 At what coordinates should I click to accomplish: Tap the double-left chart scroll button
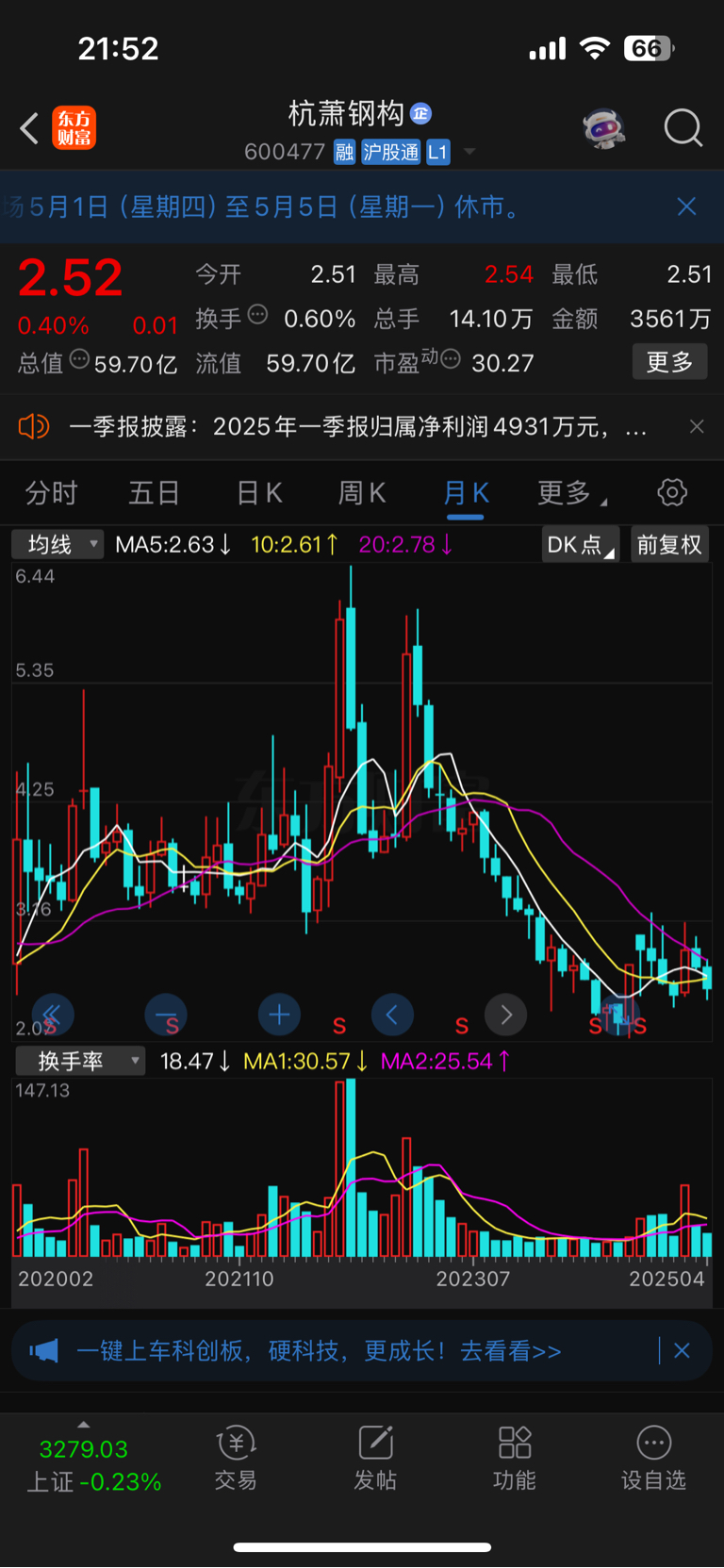(x=53, y=1015)
